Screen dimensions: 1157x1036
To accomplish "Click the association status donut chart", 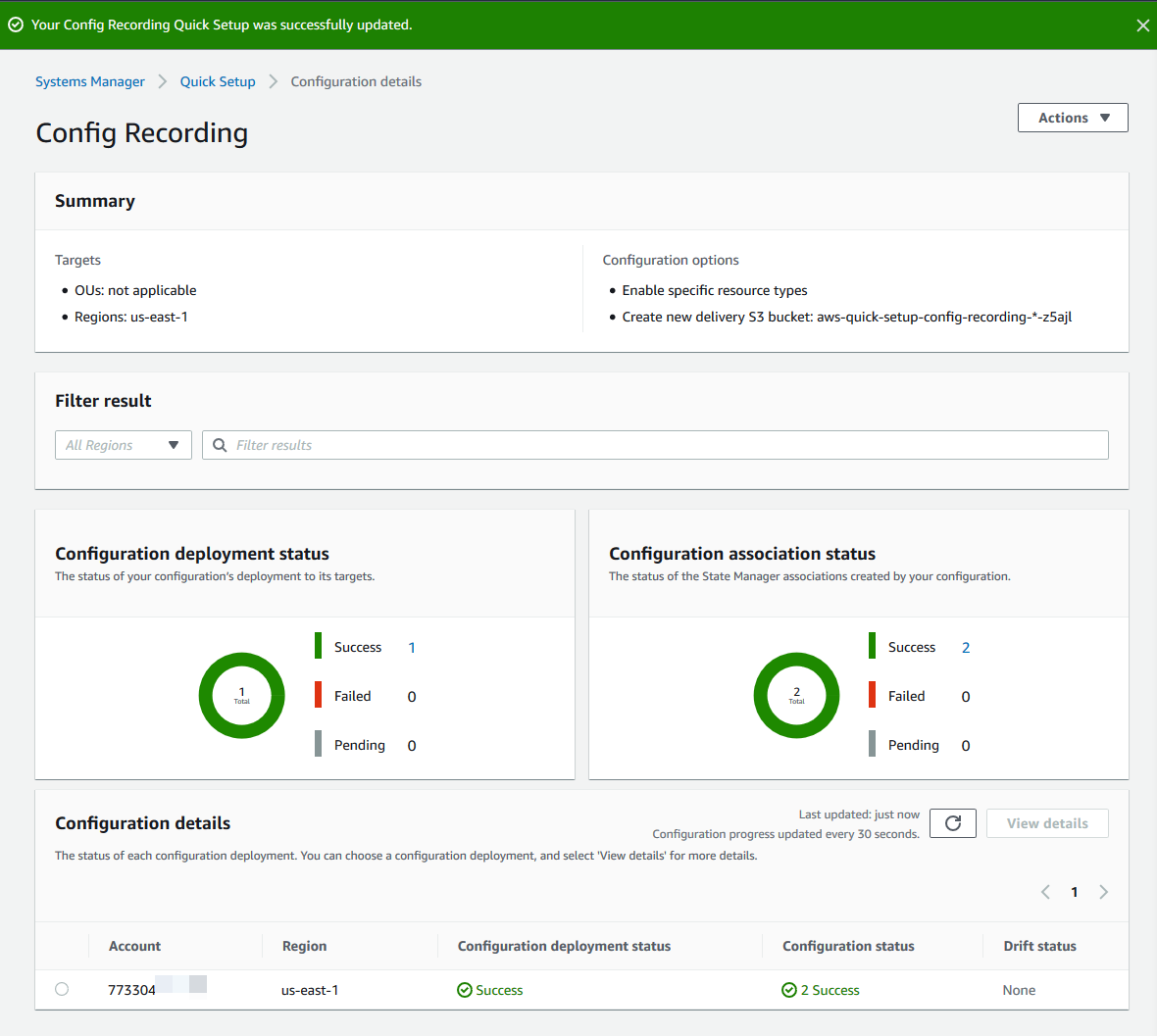I will [796, 695].
